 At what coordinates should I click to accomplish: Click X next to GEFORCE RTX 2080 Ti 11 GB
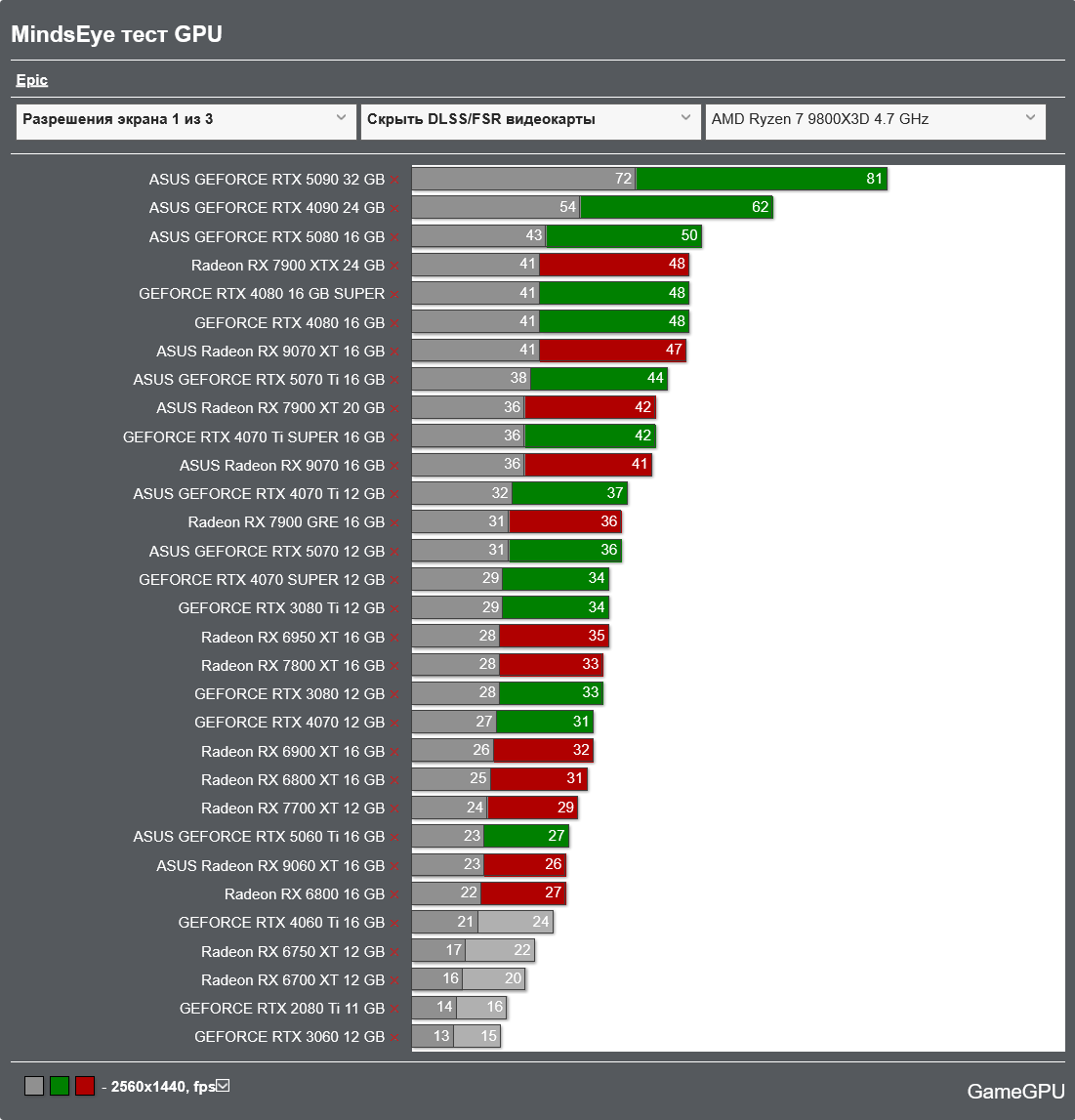click(394, 1010)
